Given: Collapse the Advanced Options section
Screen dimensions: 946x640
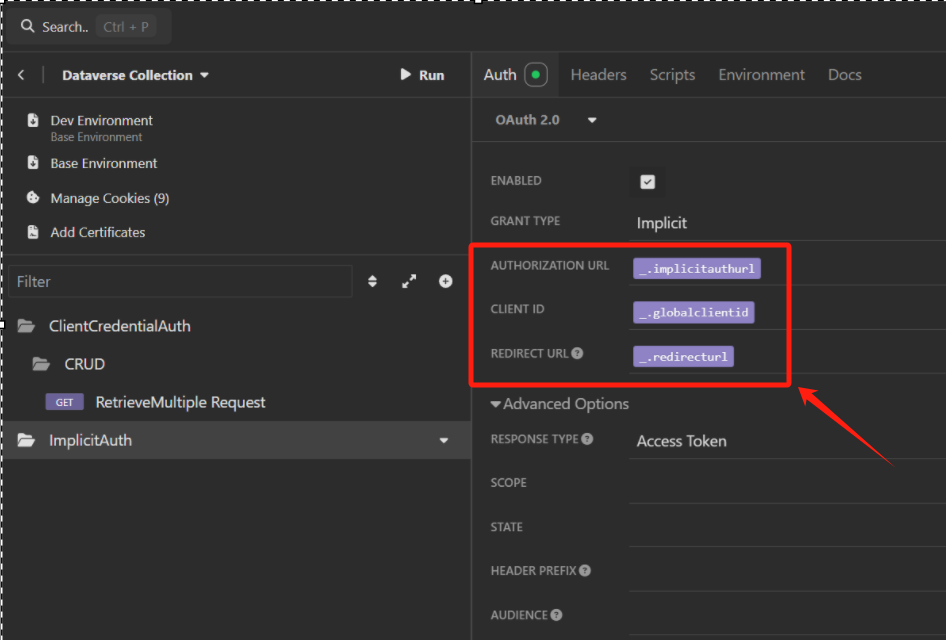Looking at the screenshot, I should tap(560, 404).
